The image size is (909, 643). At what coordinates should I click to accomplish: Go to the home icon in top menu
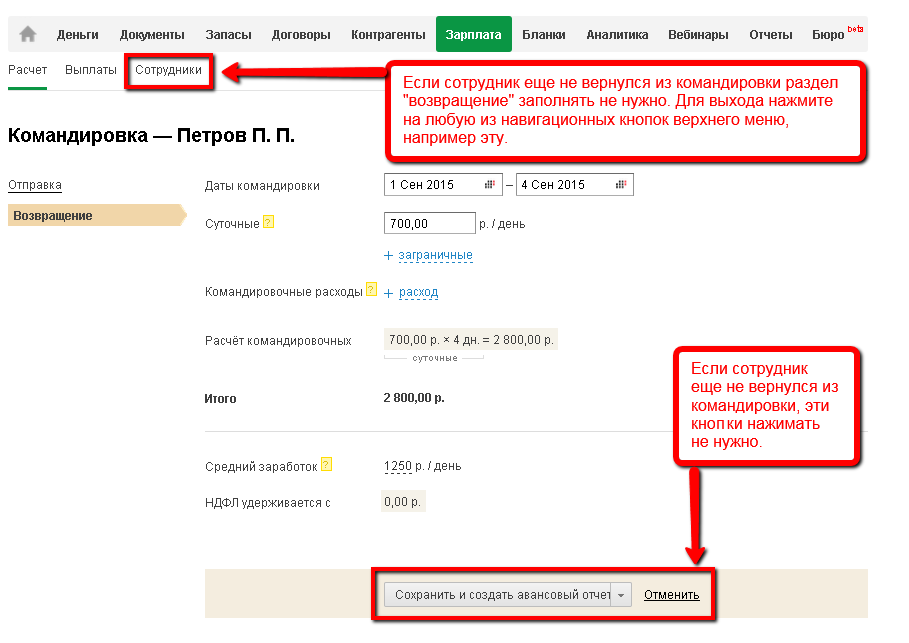point(27,34)
